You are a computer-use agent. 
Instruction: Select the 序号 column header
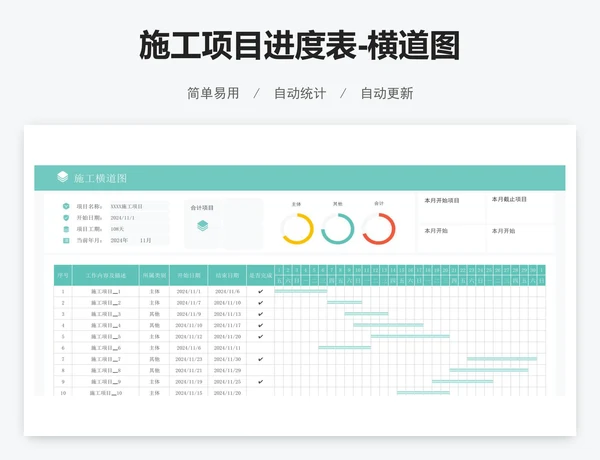click(63, 275)
